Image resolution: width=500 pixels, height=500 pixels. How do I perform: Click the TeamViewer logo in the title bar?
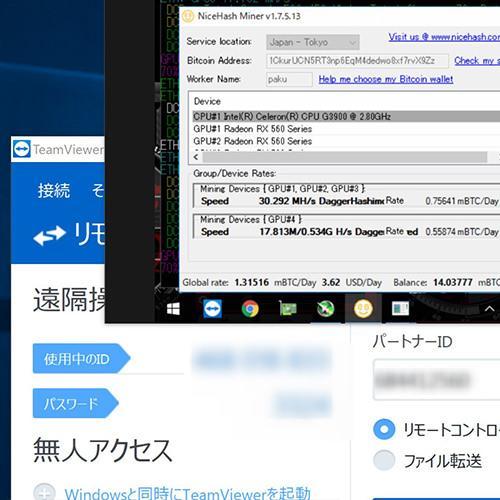point(22,149)
